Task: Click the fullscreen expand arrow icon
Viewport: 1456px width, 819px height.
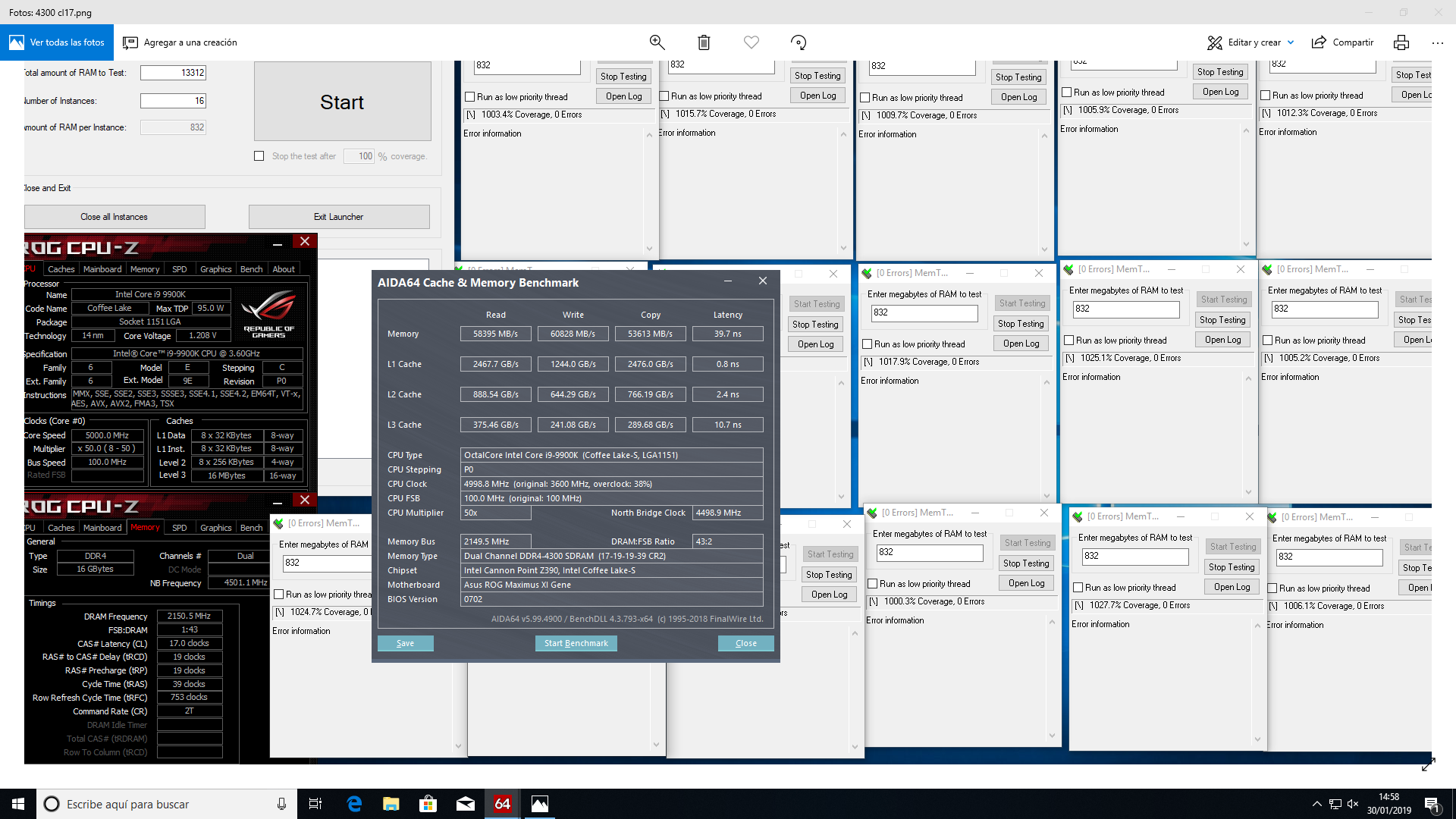Action: (1428, 765)
